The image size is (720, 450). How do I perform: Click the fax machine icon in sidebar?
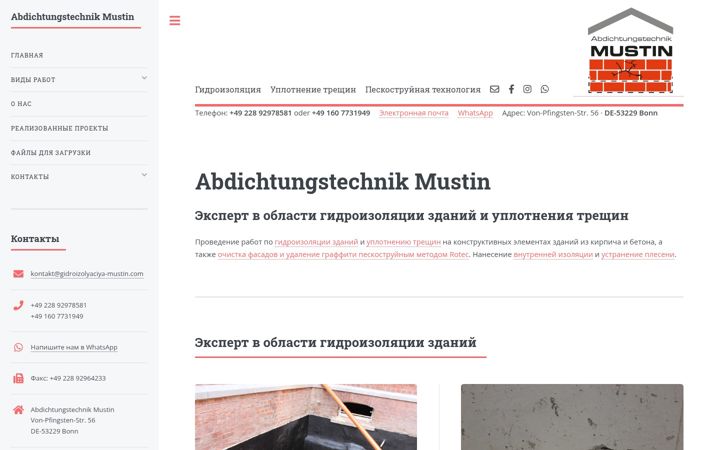(x=18, y=378)
